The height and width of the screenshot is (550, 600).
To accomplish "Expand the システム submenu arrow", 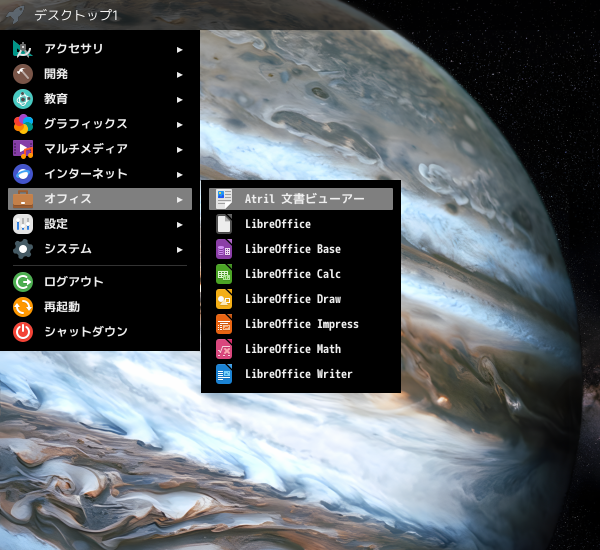I will click(179, 249).
